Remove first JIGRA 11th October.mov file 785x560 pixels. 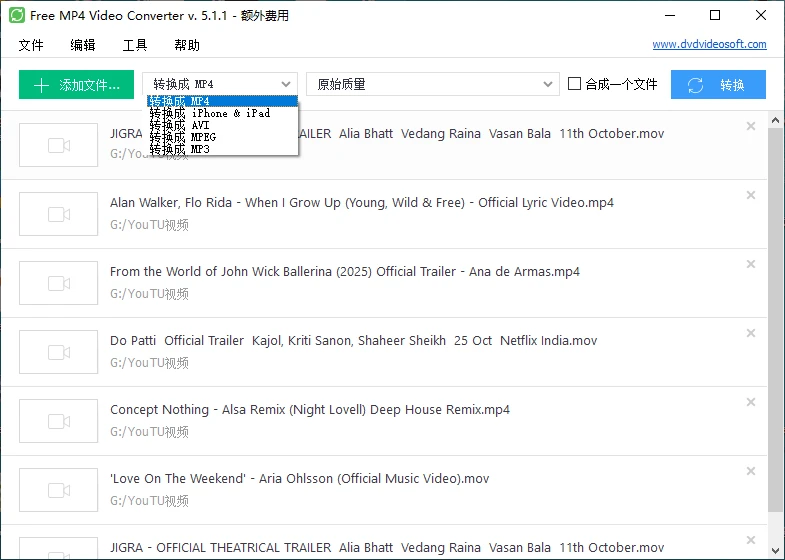coord(751,126)
